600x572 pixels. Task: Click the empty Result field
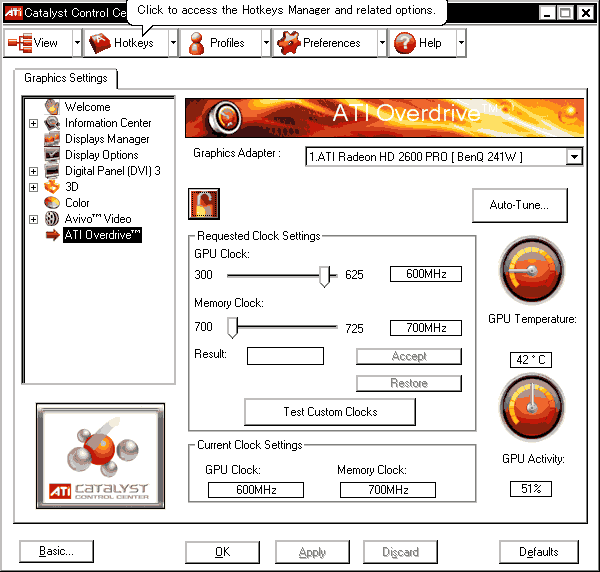point(285,356)
